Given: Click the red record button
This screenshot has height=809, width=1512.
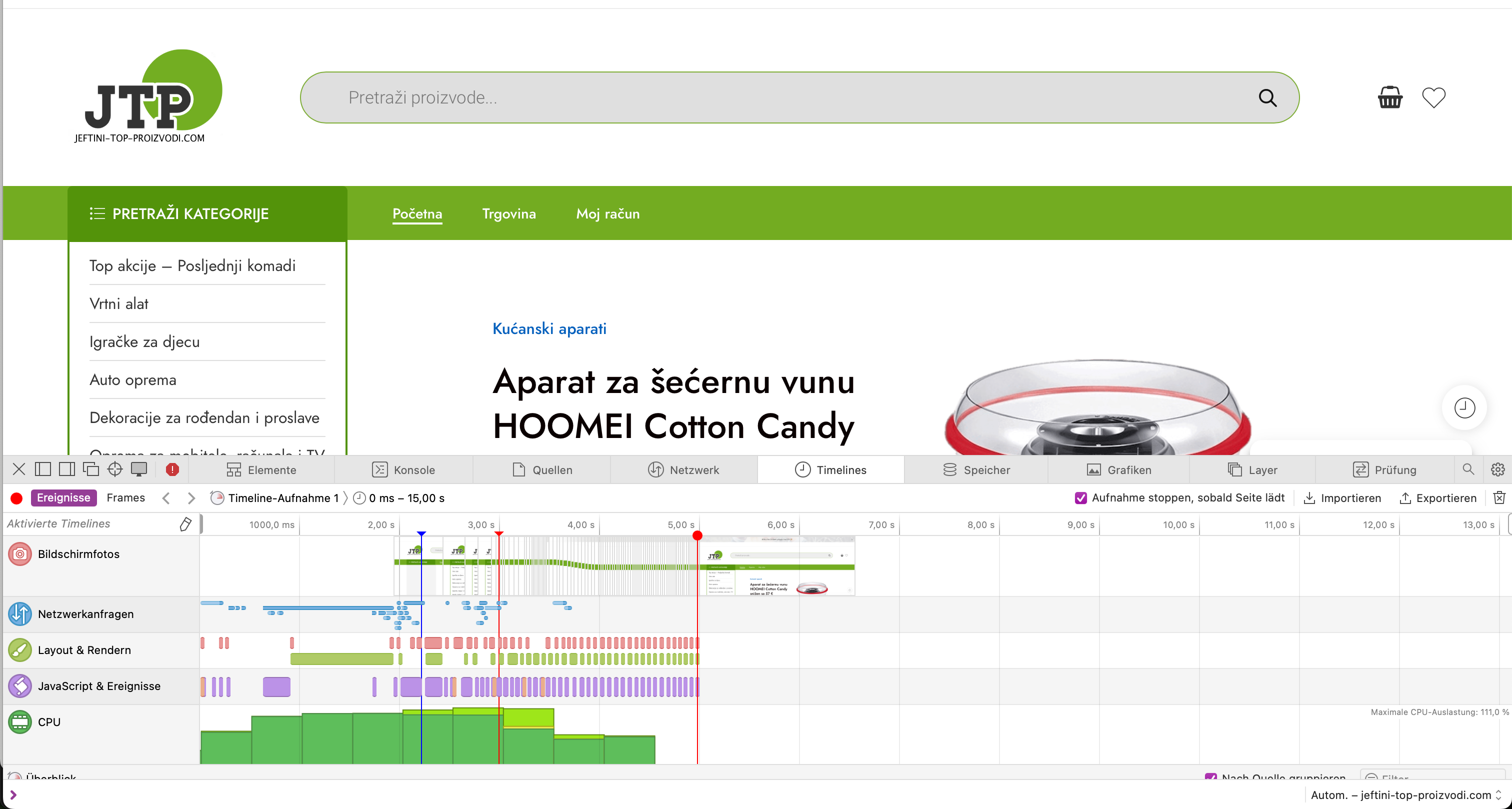Looking at the screenshot, I should [x=16, y=498].
